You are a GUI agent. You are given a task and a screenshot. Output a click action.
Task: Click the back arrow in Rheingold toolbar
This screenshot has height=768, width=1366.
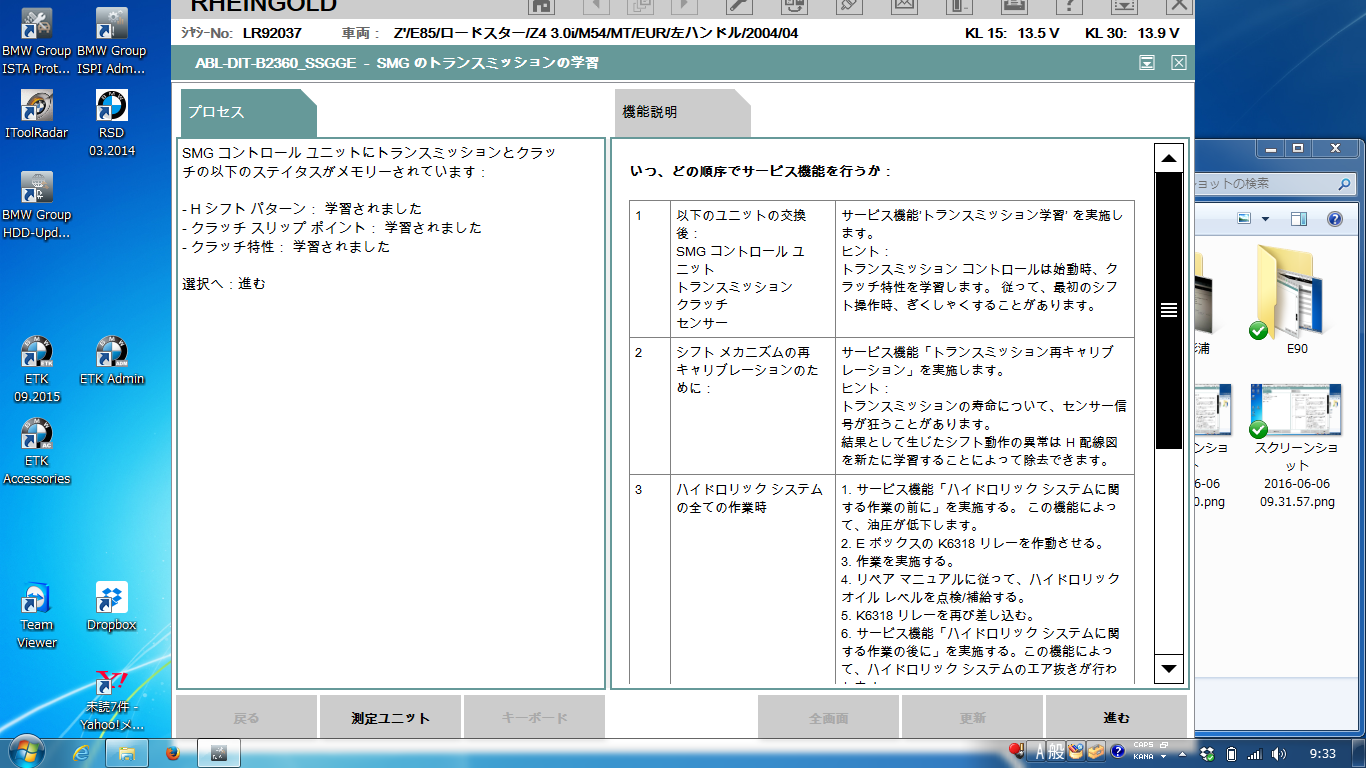click(x=595, y=7)
